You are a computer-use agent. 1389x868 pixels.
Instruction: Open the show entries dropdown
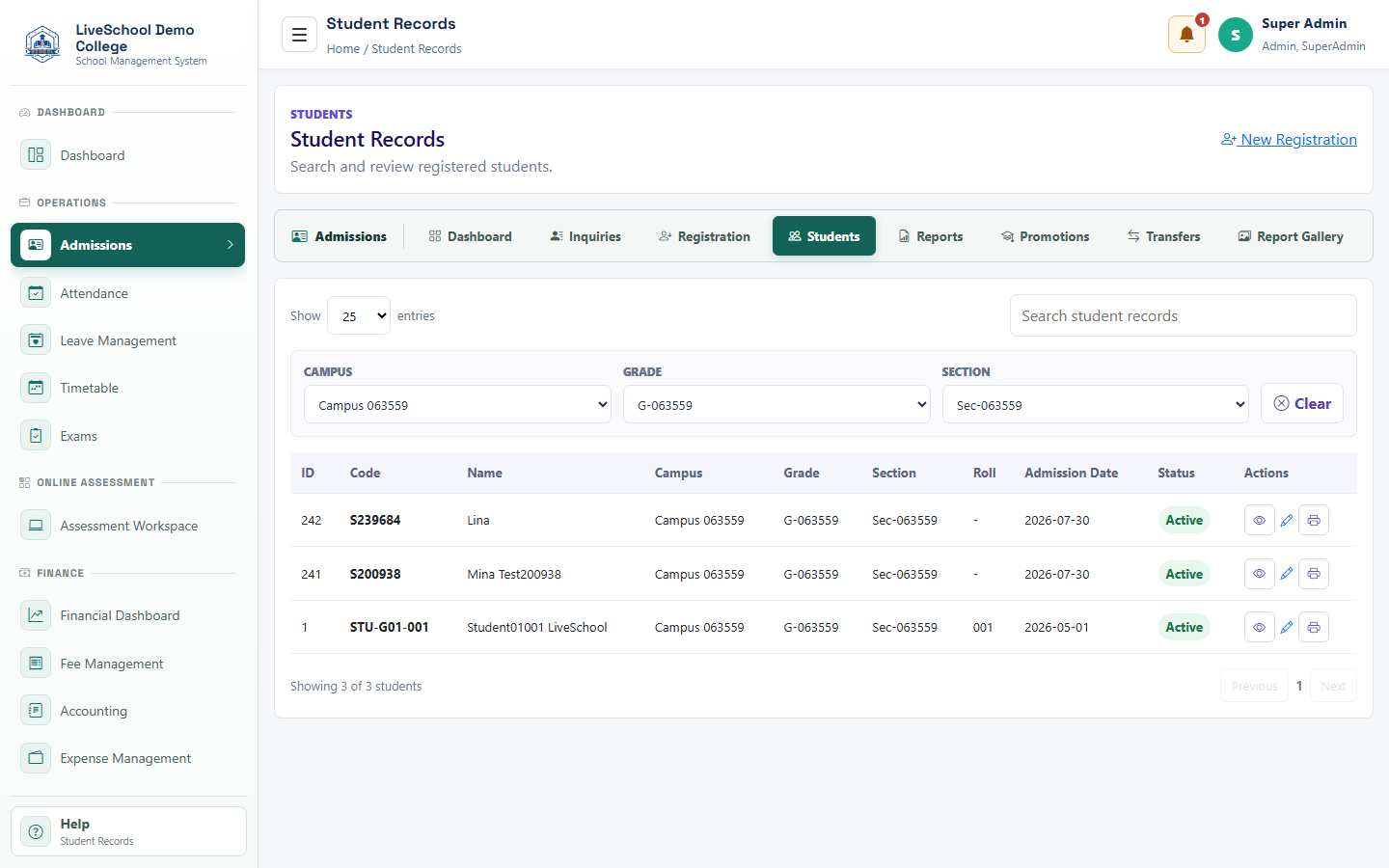coord(359,315)
